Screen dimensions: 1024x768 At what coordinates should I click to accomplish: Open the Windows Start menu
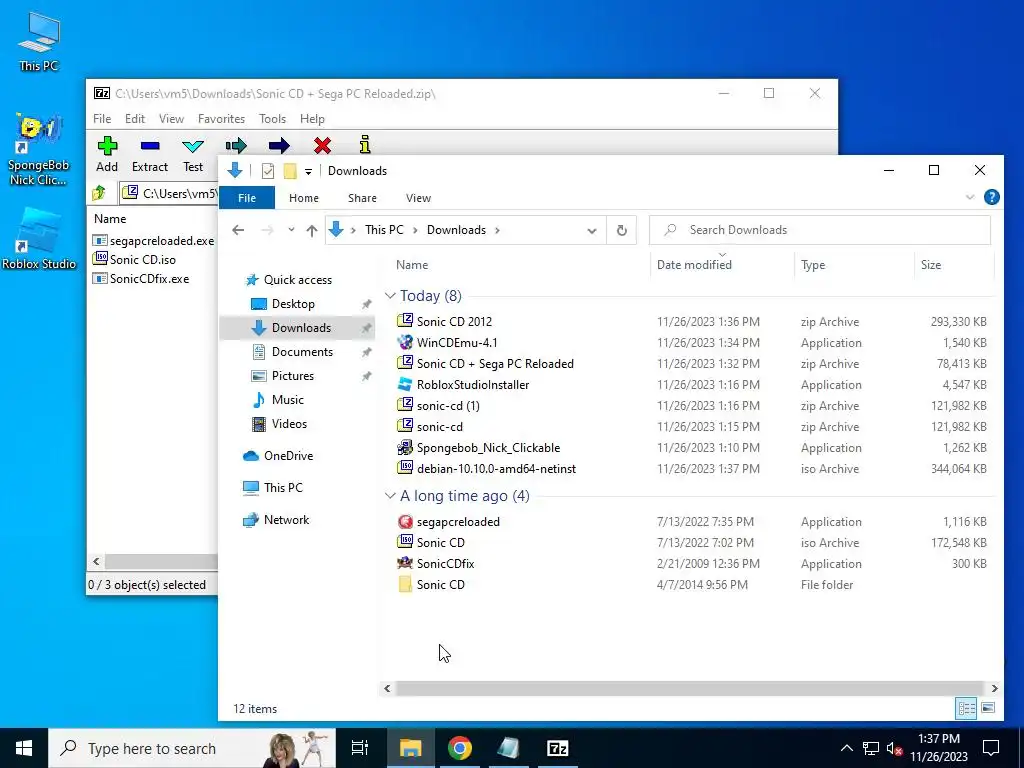(x=24, y=748)
